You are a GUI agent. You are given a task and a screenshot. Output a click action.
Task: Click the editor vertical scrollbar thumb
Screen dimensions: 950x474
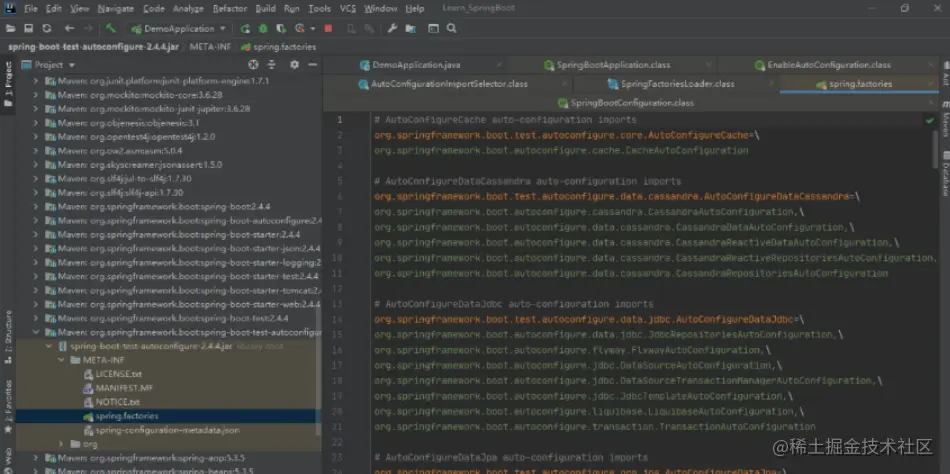click(935, 149)
